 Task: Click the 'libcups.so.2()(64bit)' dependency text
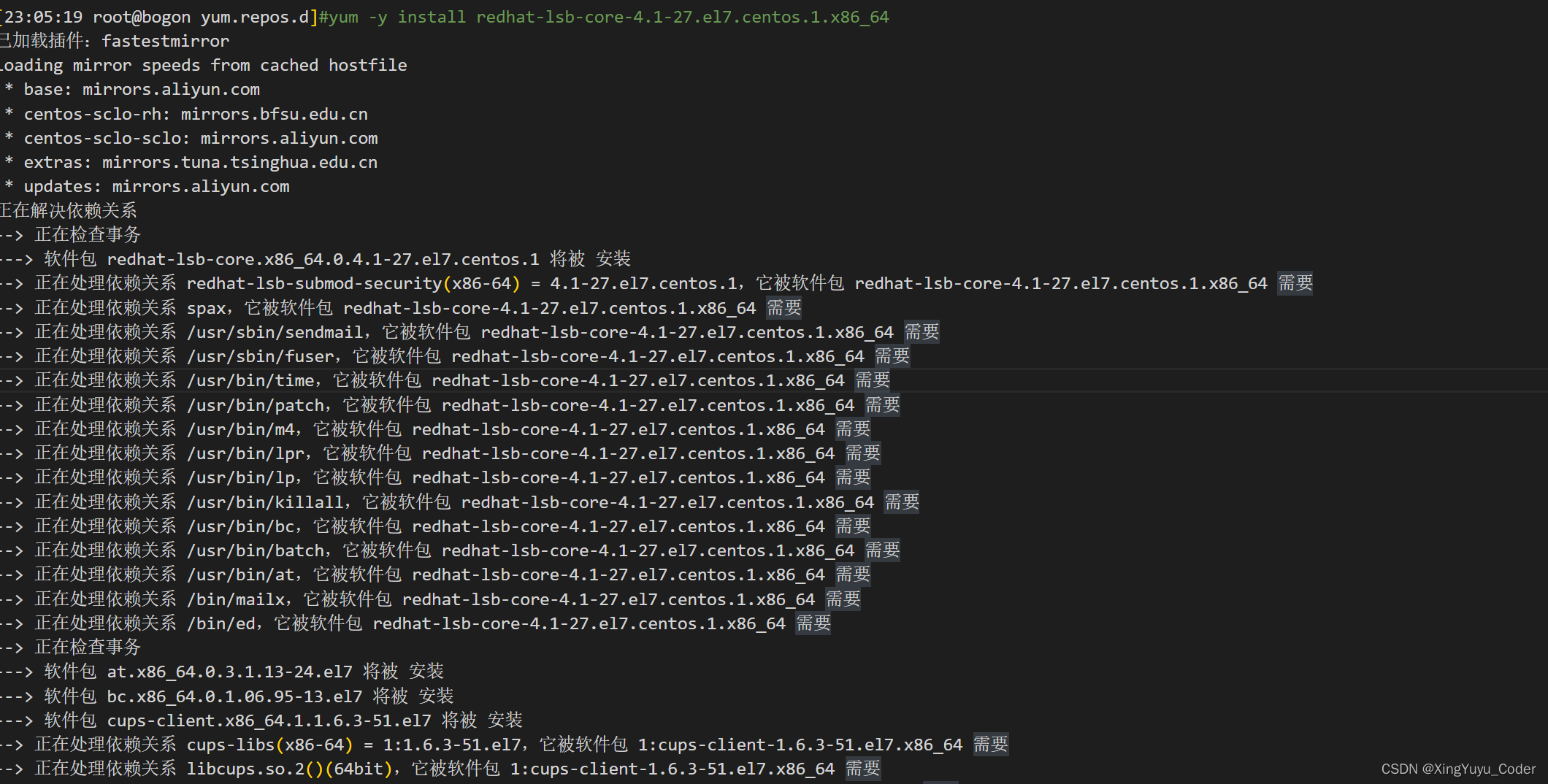pos(290,769)
